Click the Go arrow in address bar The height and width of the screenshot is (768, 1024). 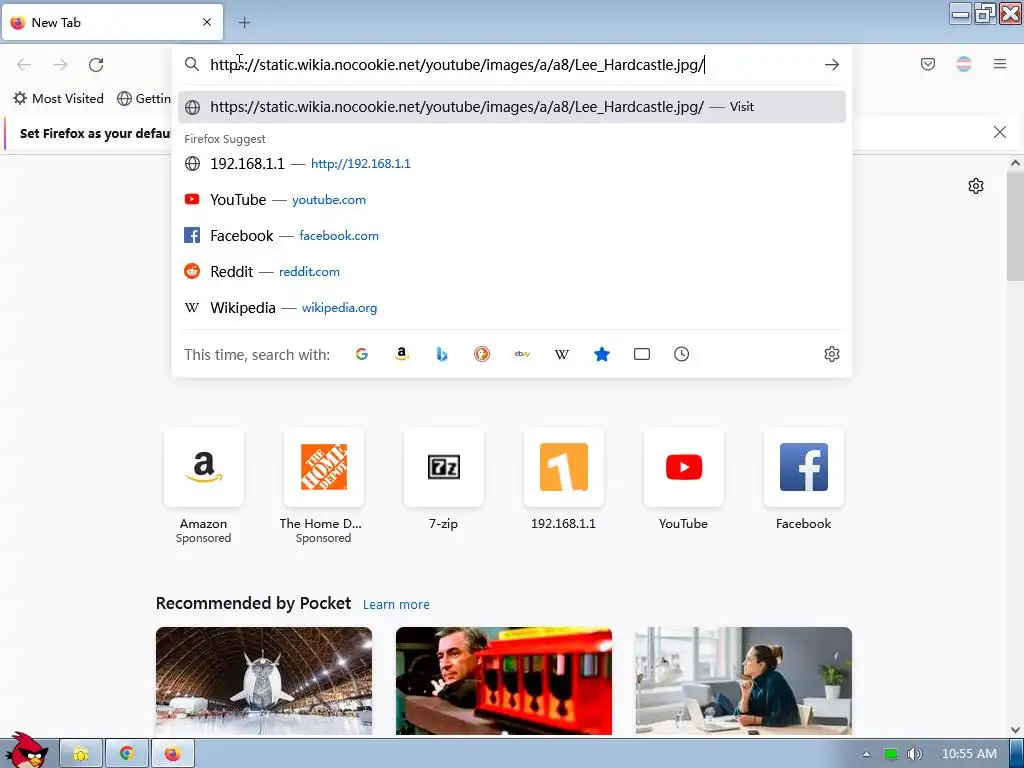pyautogui.click(x=831, y=65)
